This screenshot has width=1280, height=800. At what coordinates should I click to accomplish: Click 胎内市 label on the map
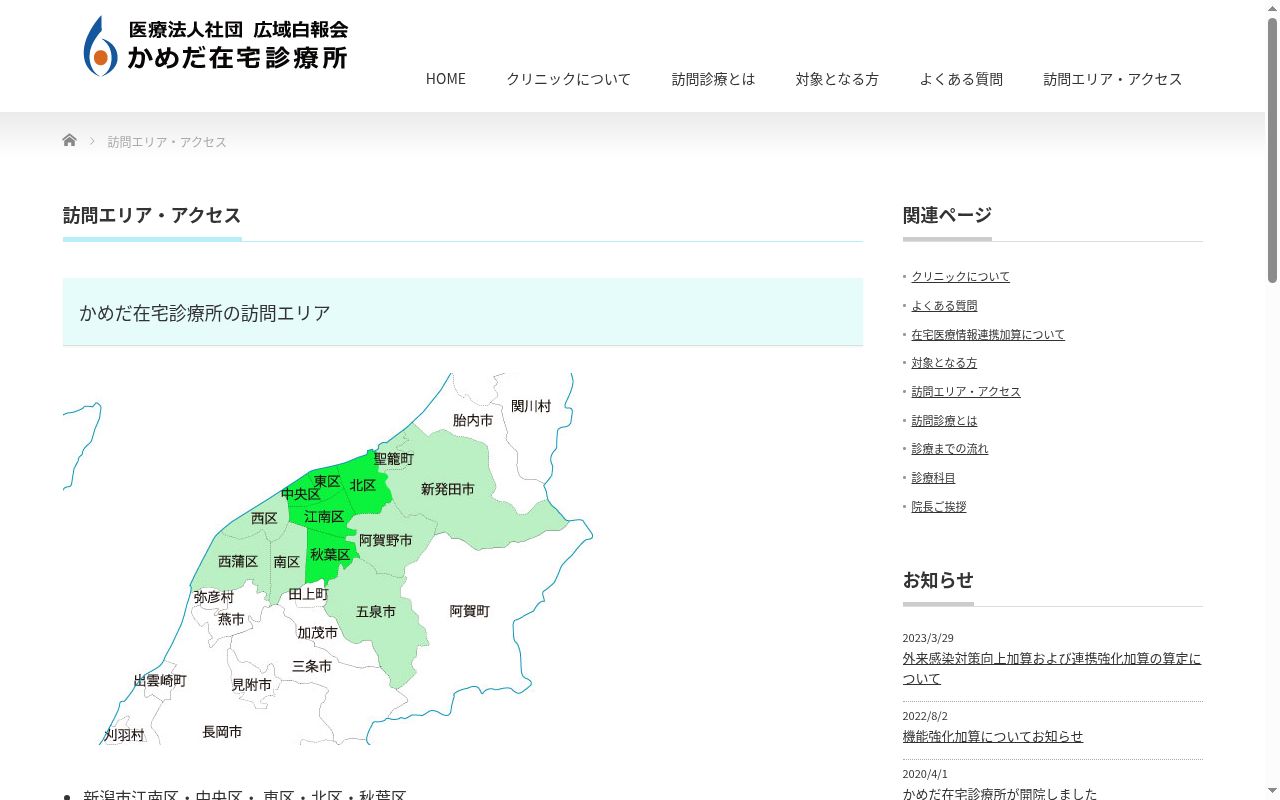click(x=473, y=421)
